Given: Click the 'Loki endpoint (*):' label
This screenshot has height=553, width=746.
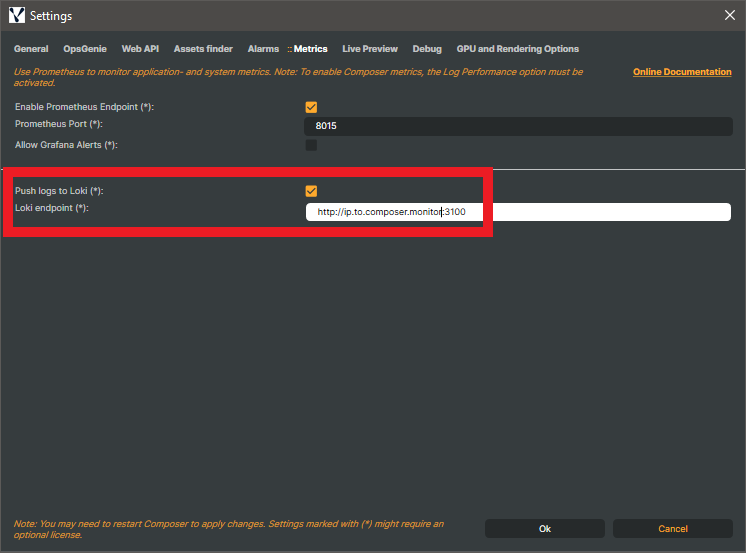Looking at the screenshot, I should tap(52, 208).
